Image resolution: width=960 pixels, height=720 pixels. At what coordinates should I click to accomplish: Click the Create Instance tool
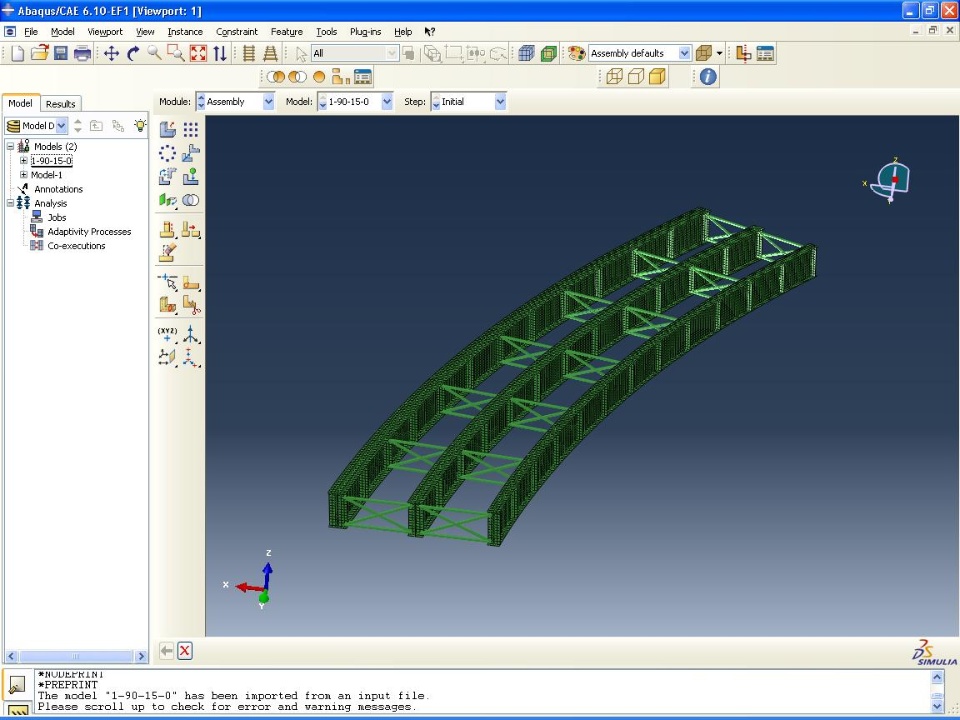click(x=168, y=129)
